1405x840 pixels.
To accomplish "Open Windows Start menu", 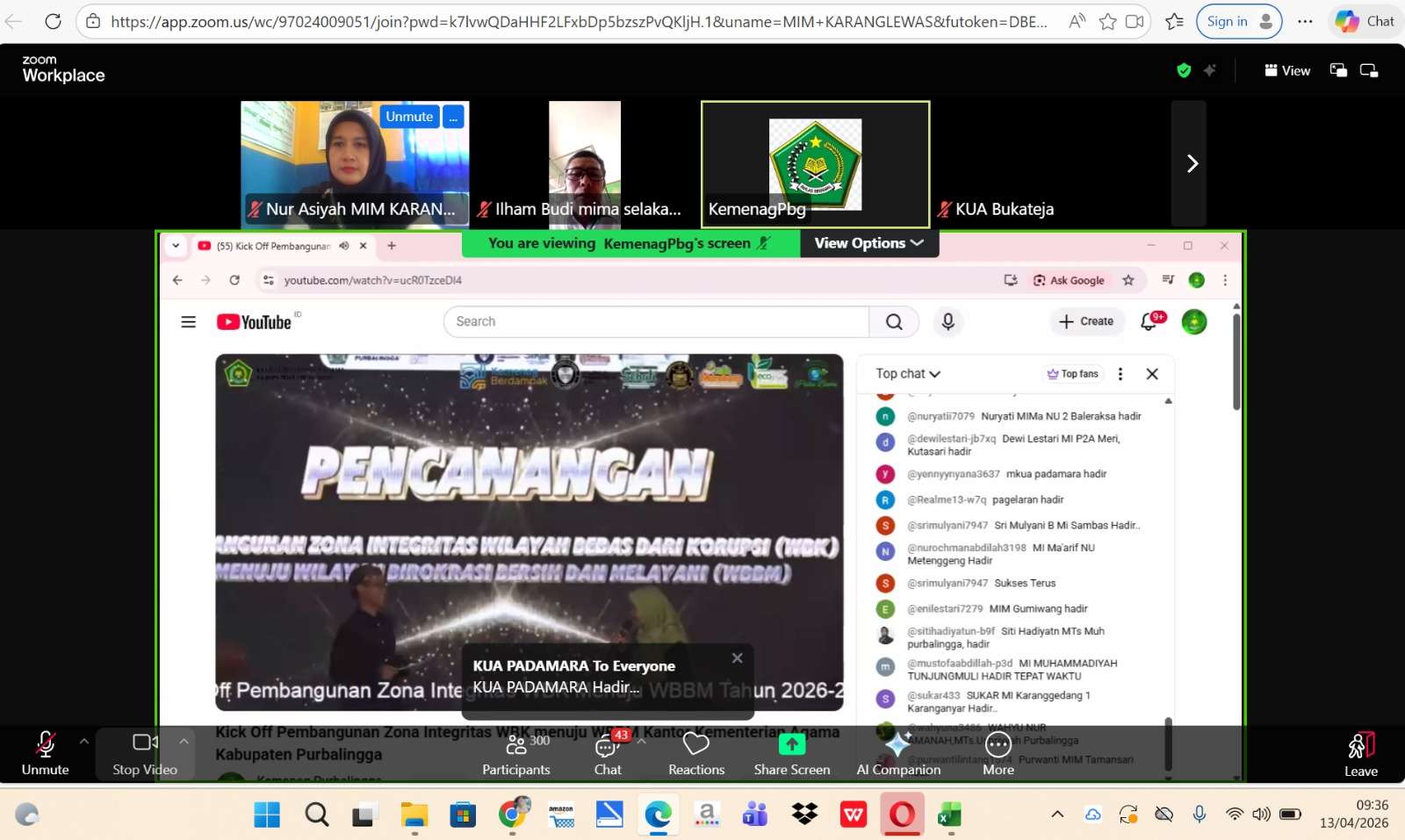I will point(267,815).
